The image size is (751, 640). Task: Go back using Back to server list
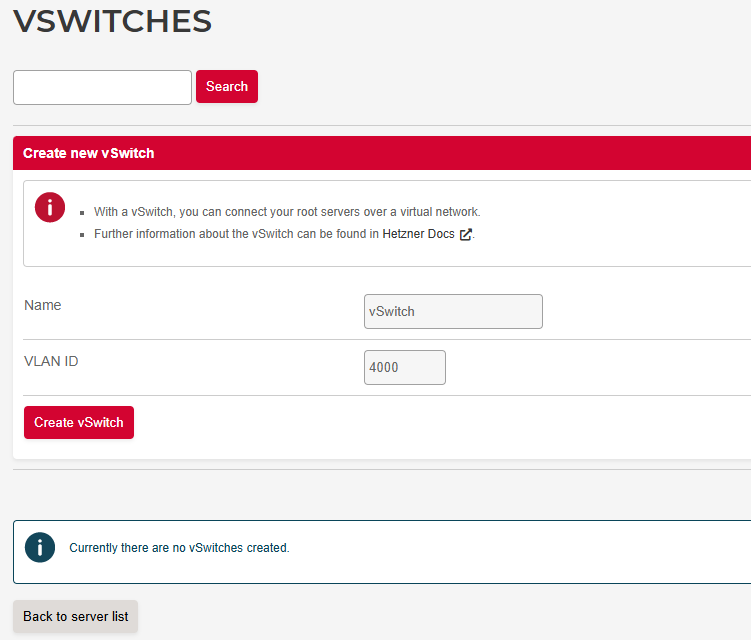[x=76, y=616]
